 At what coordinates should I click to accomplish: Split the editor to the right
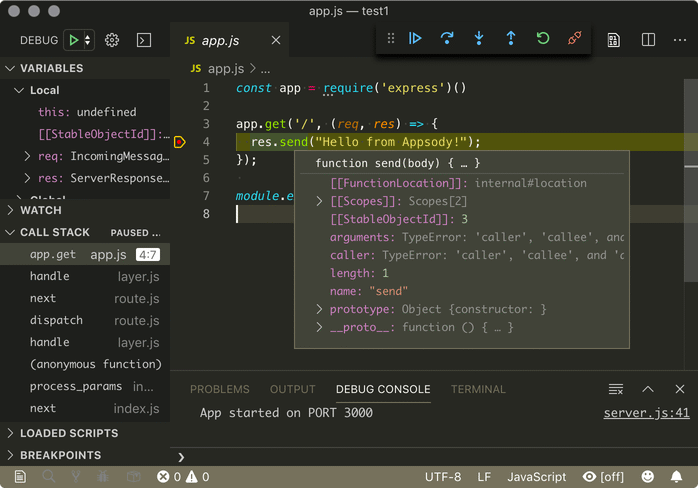point(648,40)
